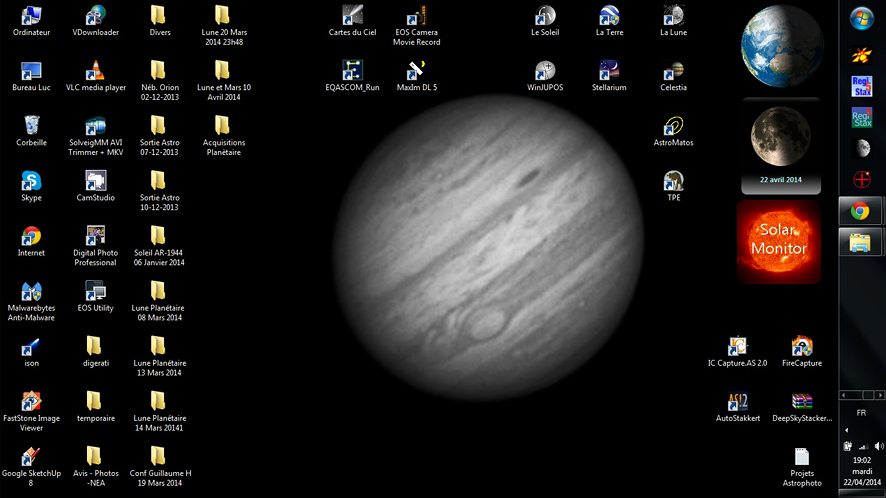This screenshot has width=886, height=498.
Task: Open first RegiStax taskbar icon
Action: tap(862, 86)
